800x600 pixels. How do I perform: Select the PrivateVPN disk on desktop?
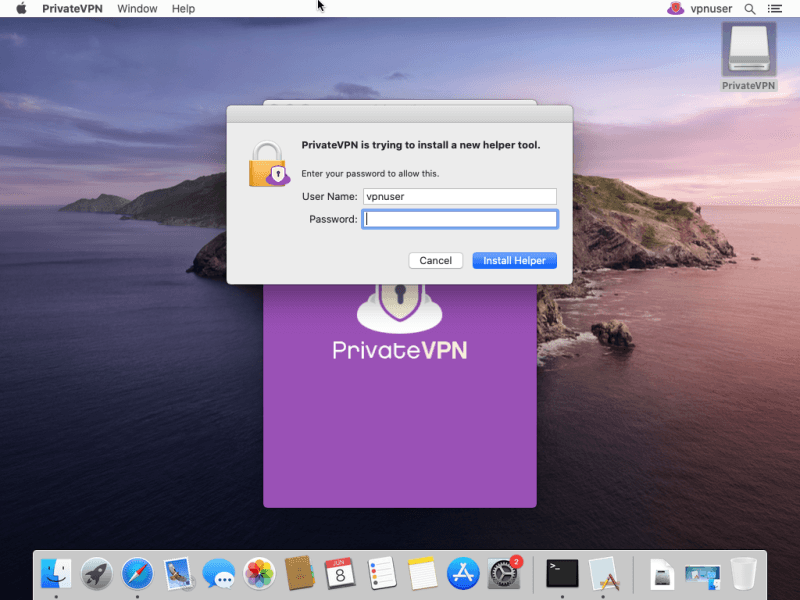749,56
